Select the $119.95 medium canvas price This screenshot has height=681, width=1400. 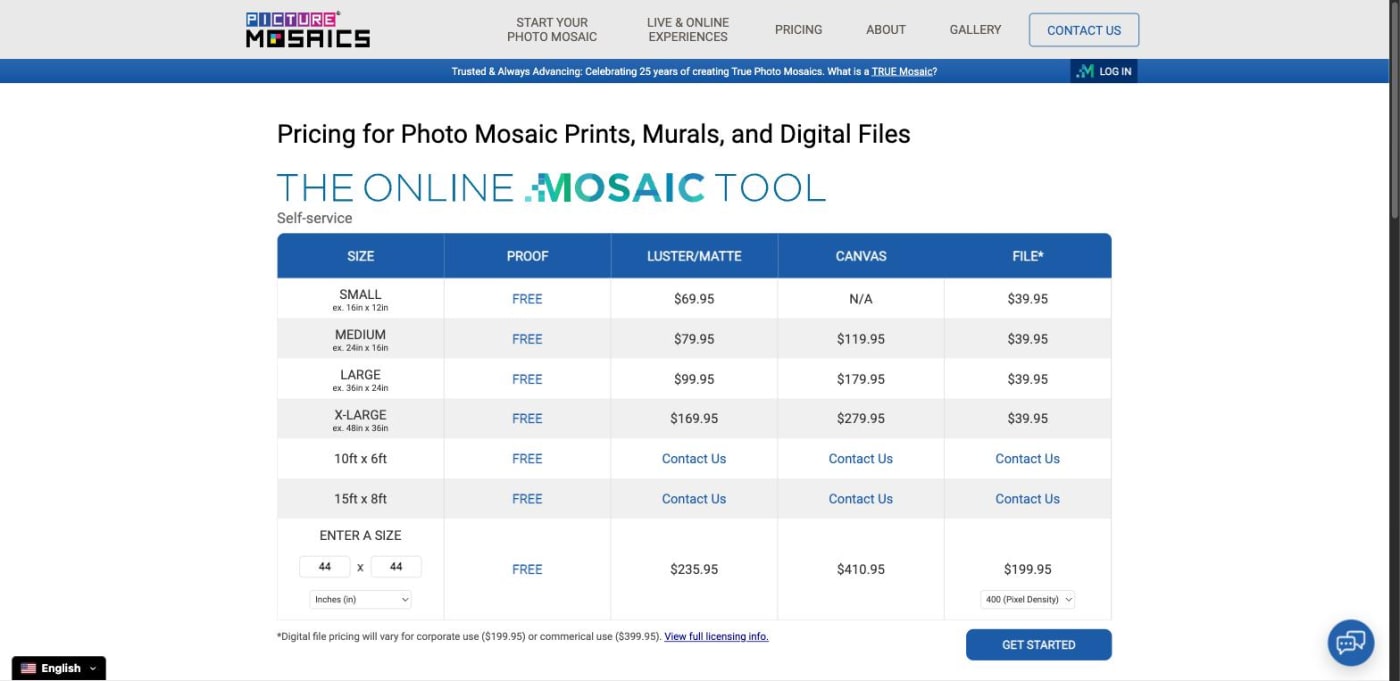coord(861,339)
